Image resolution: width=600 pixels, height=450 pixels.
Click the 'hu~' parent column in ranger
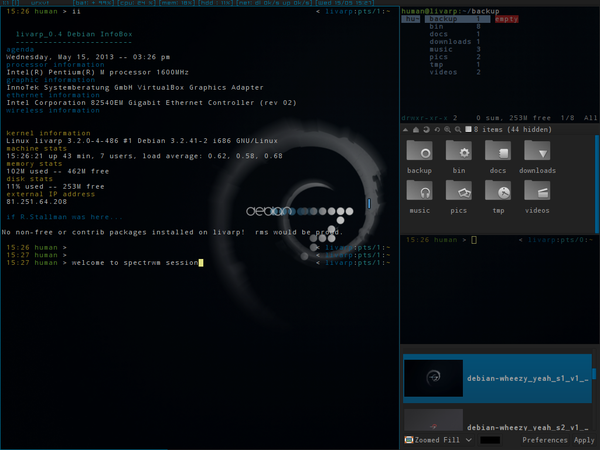click(411, 19)
